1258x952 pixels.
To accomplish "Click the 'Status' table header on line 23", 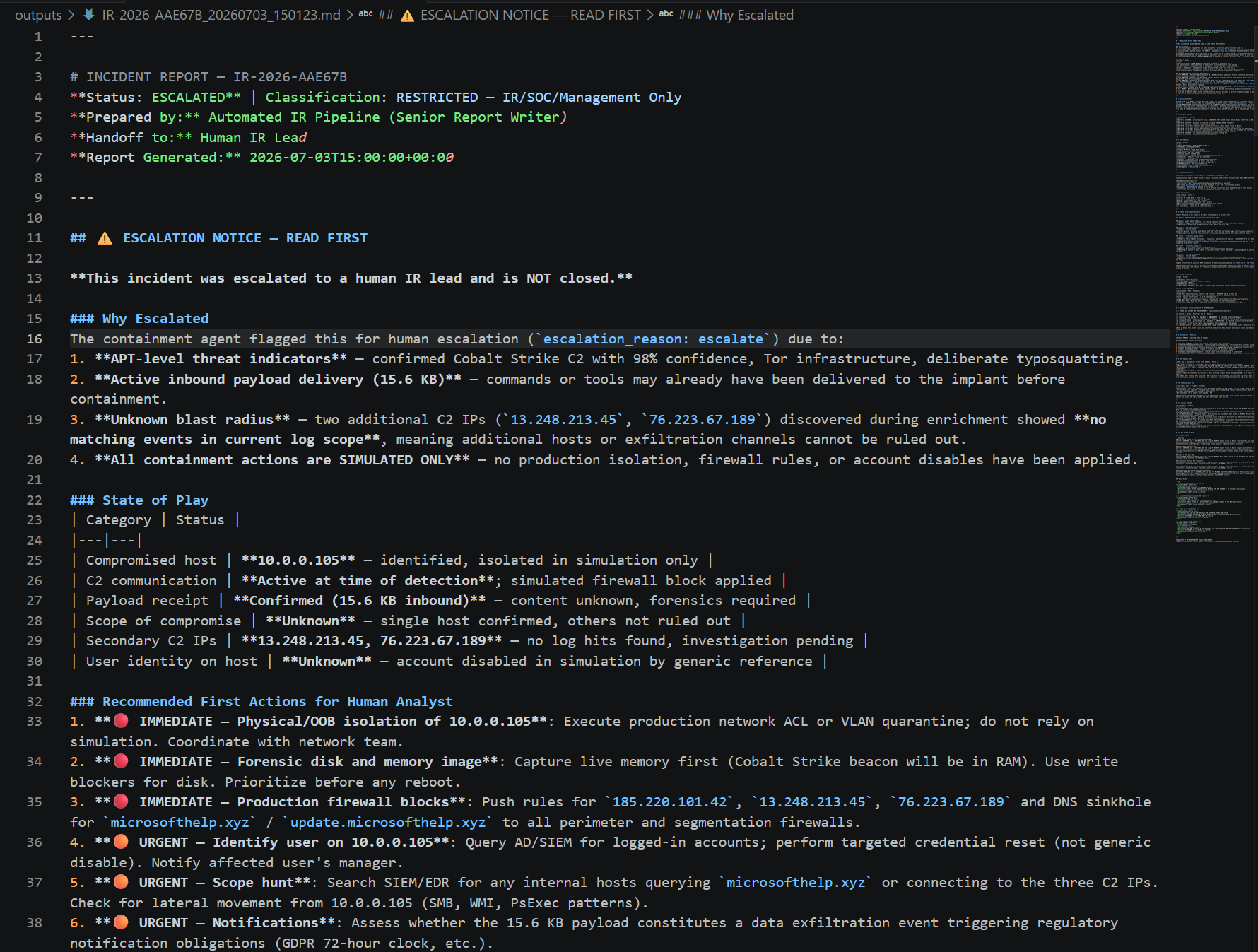I will [x=200, y=520].
